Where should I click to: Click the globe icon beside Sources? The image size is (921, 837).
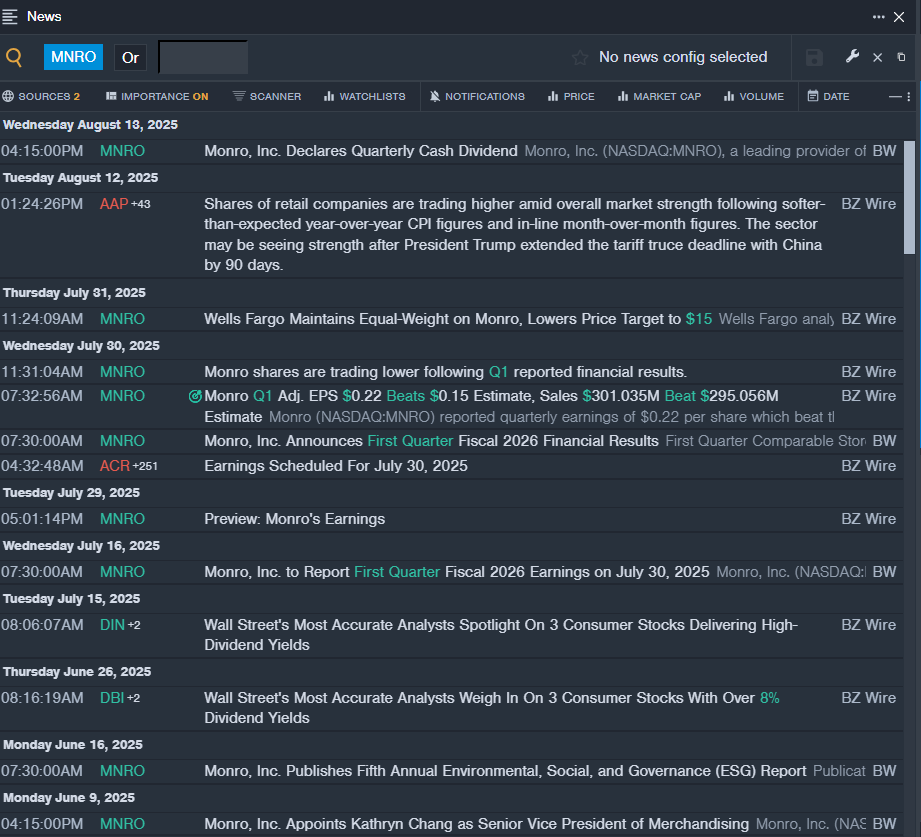coord(8,96)
